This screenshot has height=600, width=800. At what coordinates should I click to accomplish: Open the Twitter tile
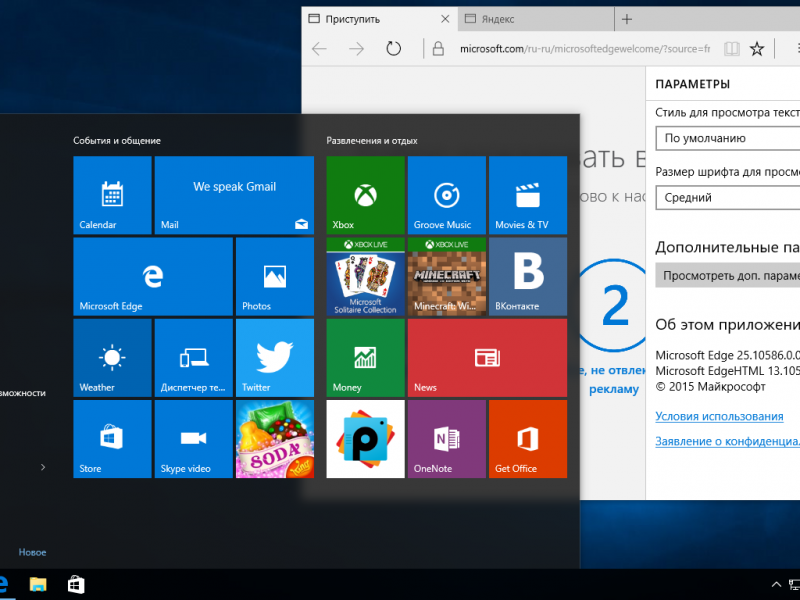pyautogui.click(x=275, y=358)
